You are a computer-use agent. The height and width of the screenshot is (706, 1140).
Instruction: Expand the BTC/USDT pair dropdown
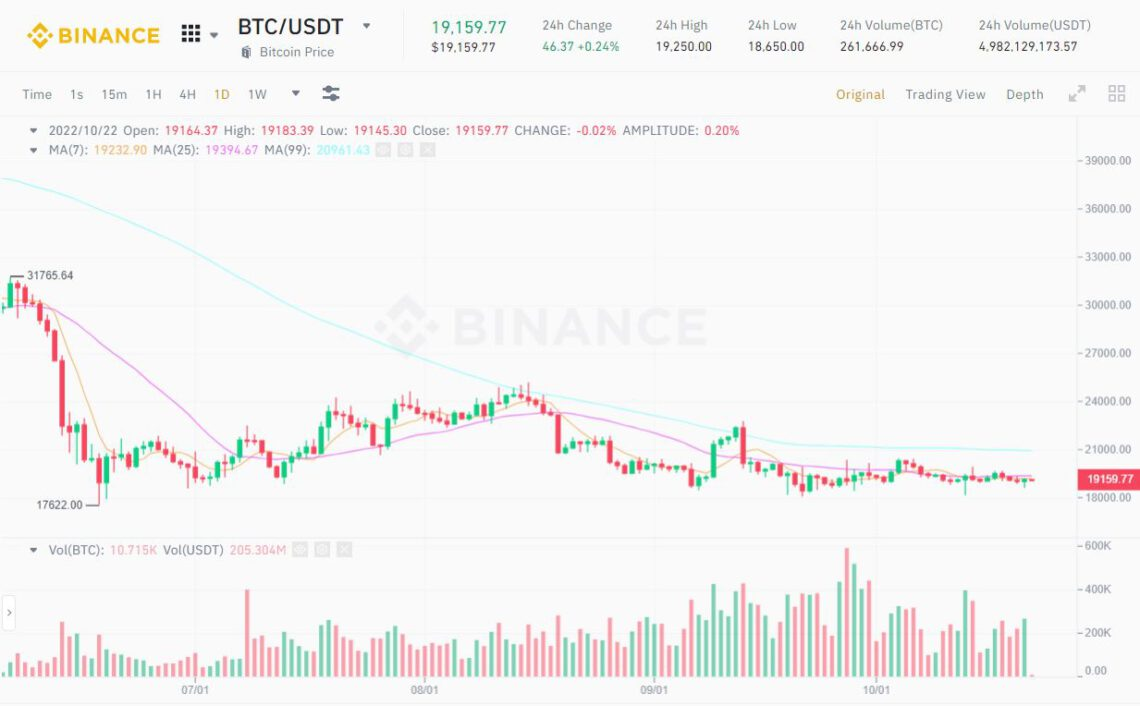click(366, 26)
